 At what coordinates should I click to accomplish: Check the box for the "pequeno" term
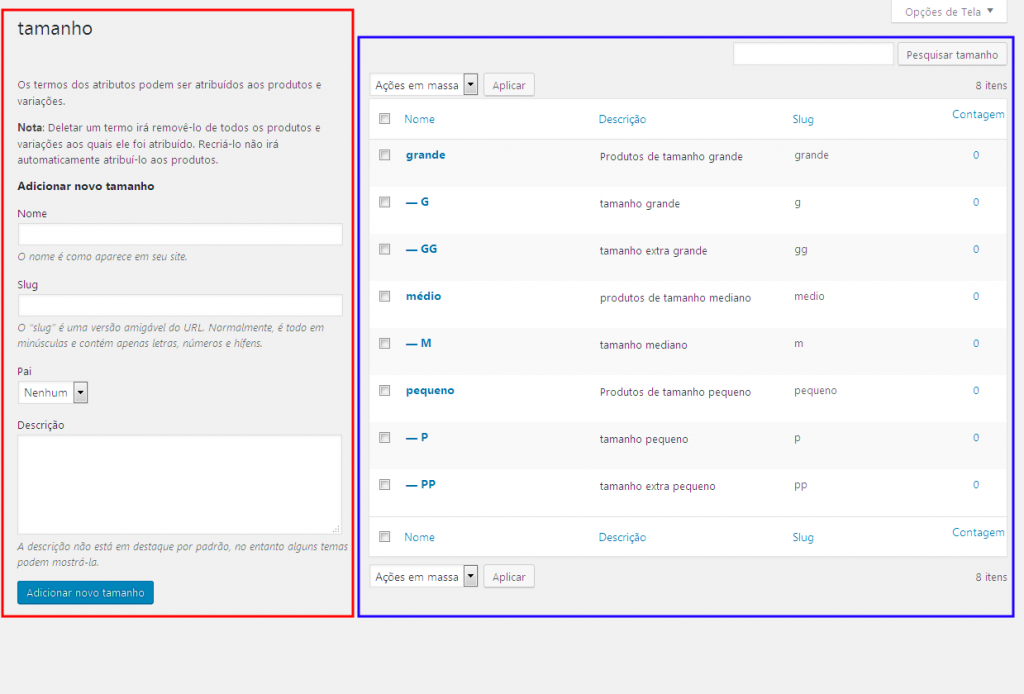coord(384,390)
